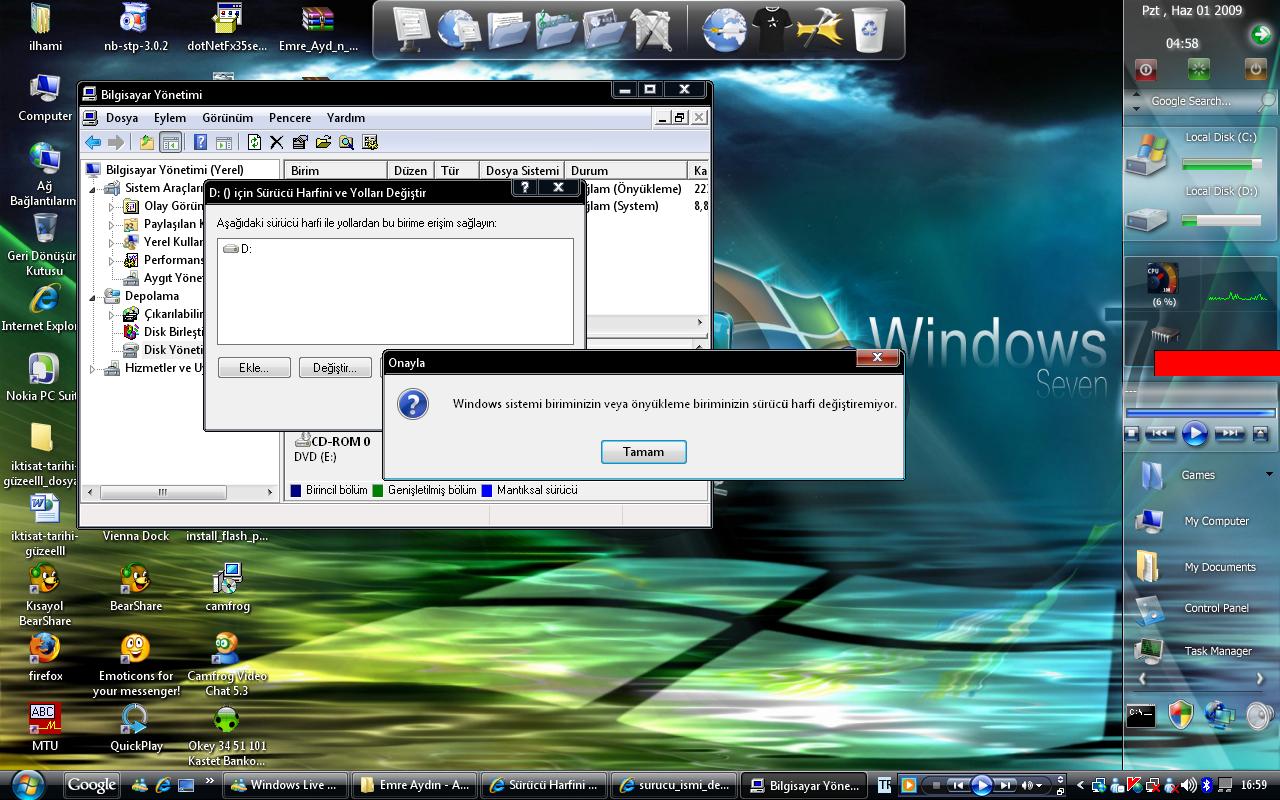Expand the Çıkarılabilir depolama node
Screen dimensions: 1280x800
(111, 314)
